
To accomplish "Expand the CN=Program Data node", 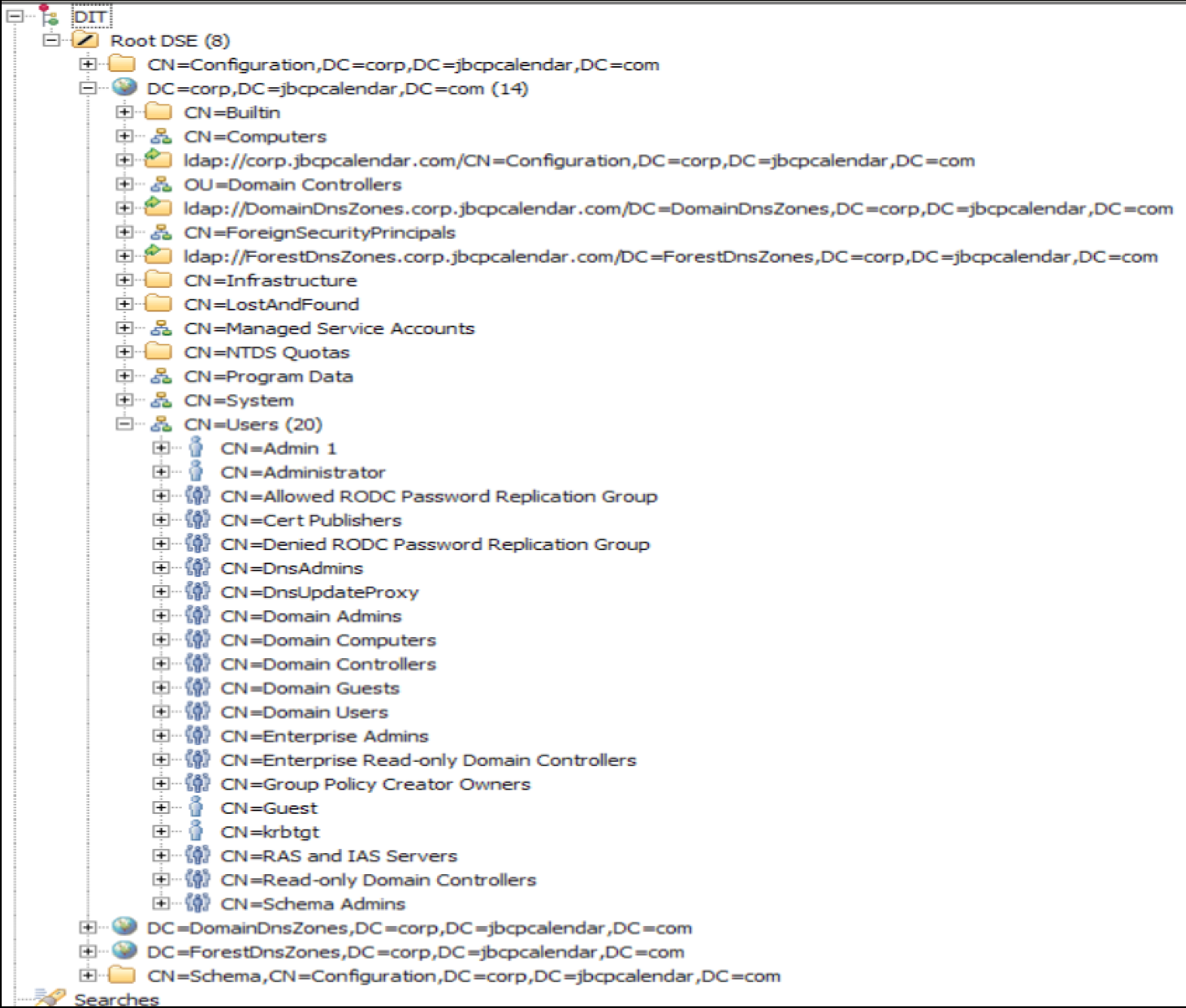I will click(x=124, y=376).
